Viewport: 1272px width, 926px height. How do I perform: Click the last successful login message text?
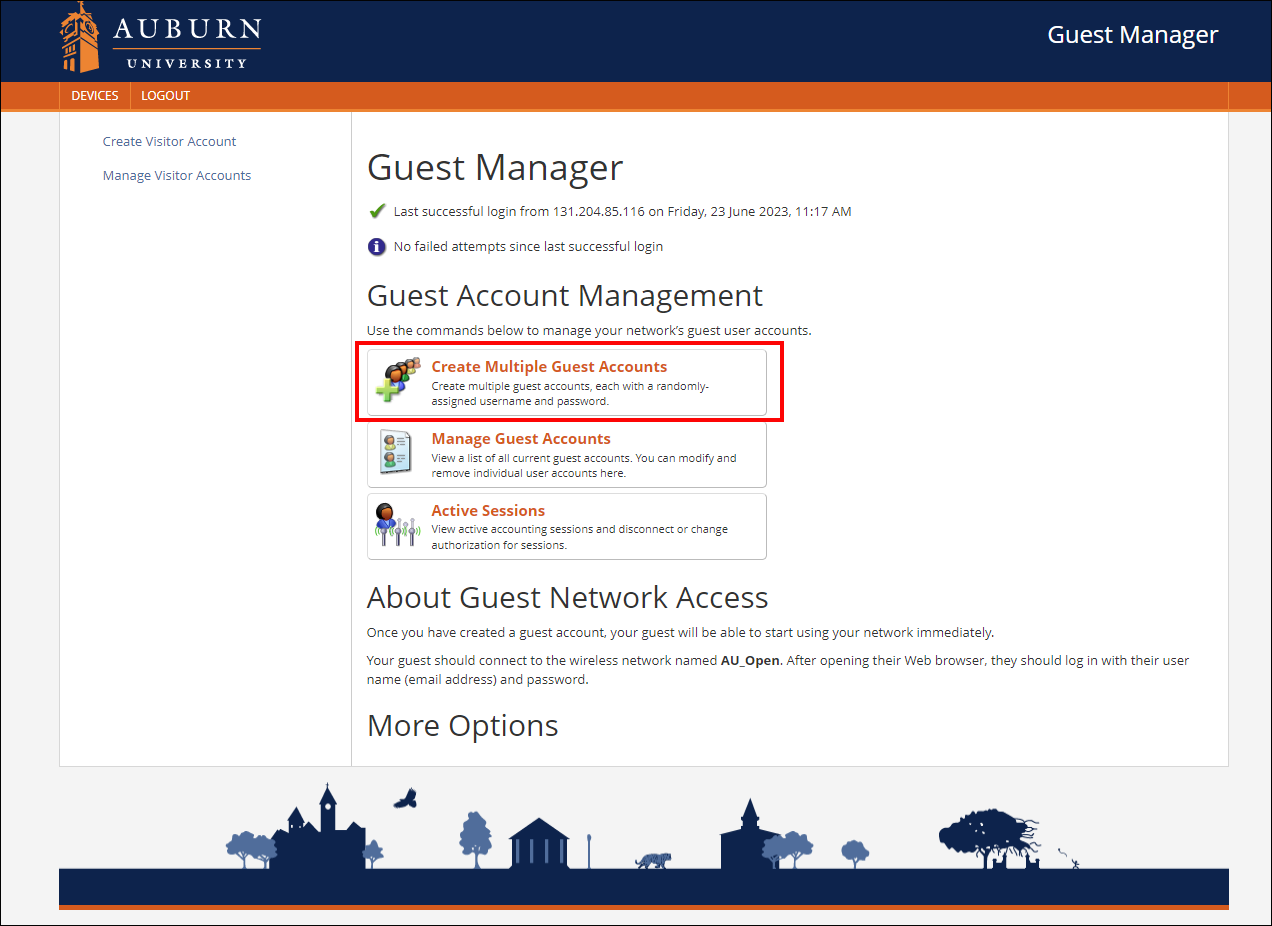(x=622, y=212)
